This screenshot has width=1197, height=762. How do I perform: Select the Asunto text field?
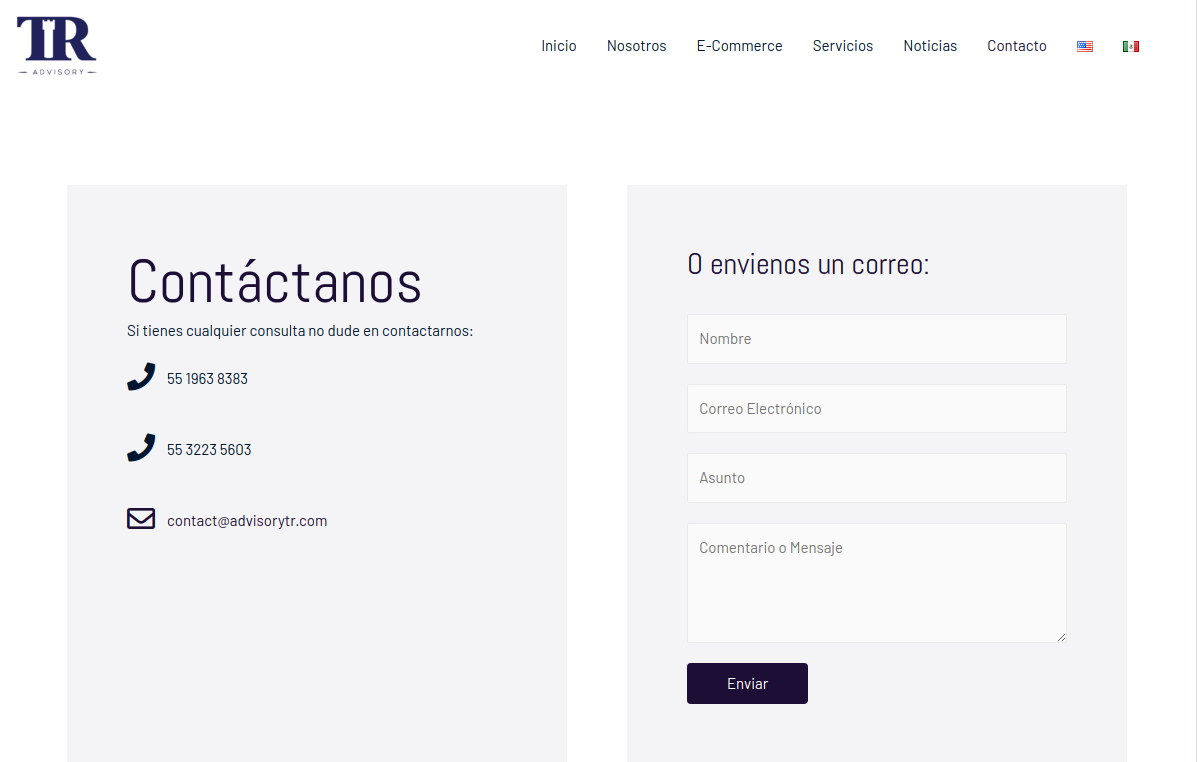(x=876, y=478)
